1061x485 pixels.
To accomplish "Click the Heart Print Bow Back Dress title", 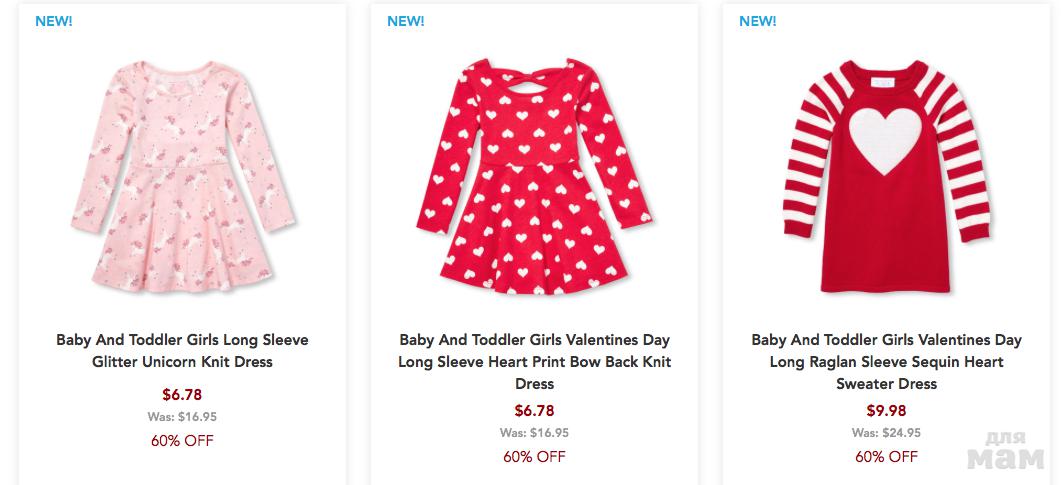I will (534, 362).
